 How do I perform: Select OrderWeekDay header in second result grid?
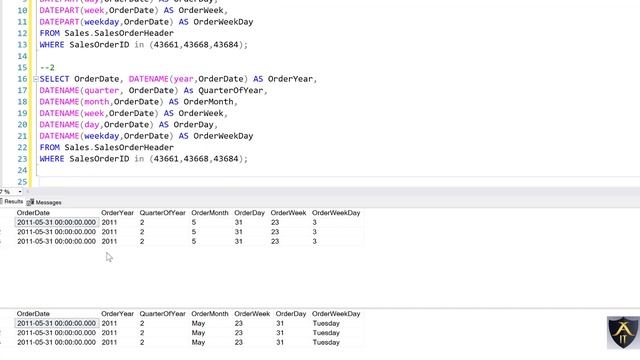click(336, 314)
